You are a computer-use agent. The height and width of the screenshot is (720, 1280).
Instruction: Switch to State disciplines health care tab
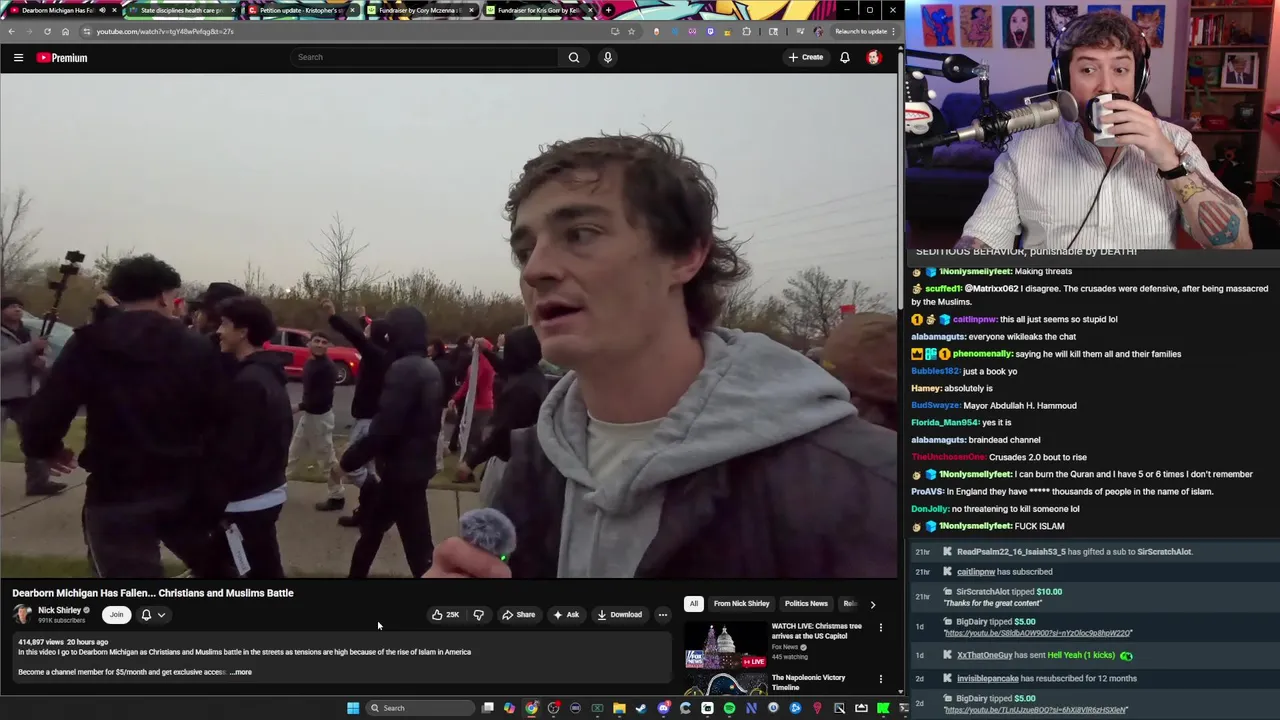point(182,10)
